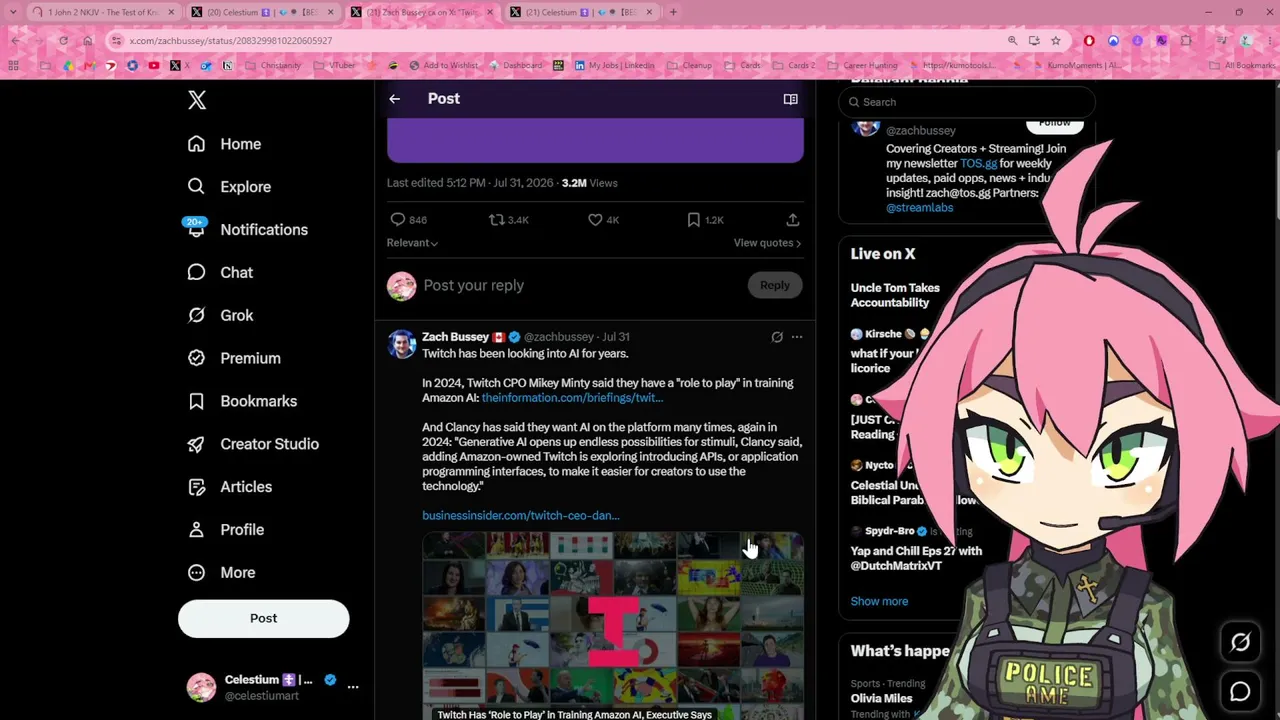Open the Extensions puzzle icon

(x=1186, y=41)
